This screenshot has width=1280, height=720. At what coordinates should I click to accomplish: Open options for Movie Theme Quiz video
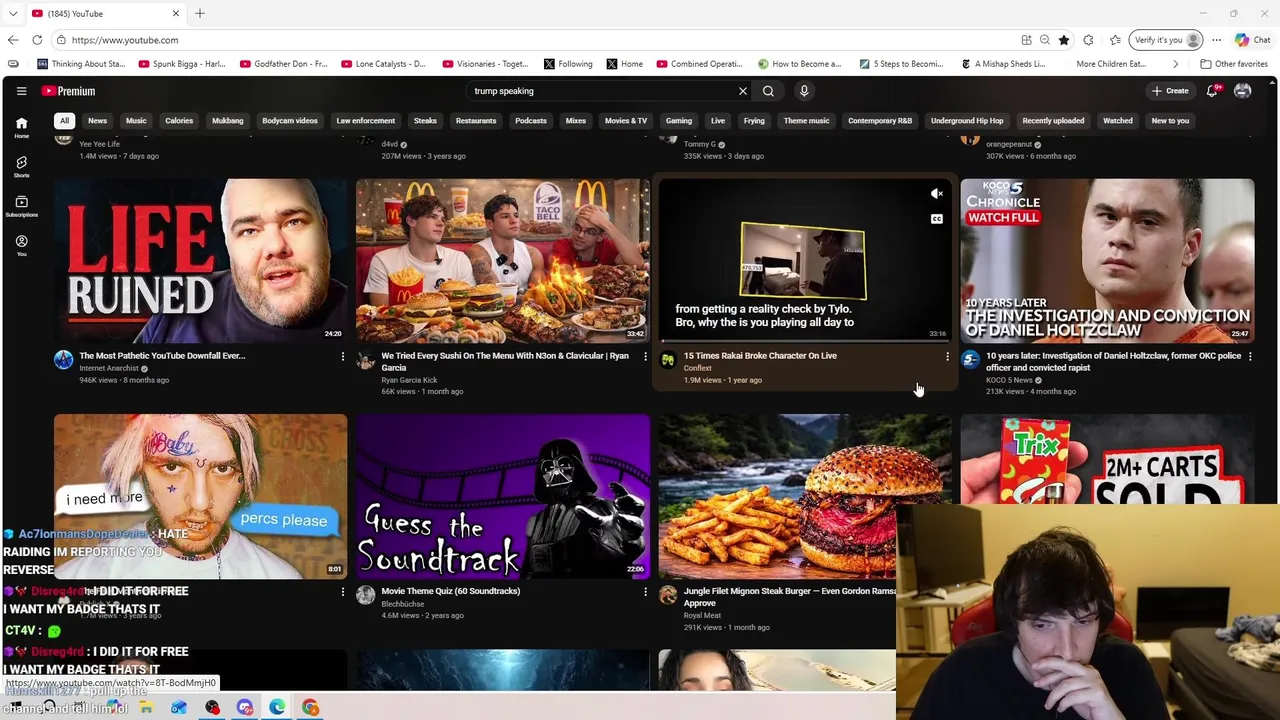pos(645,592)
